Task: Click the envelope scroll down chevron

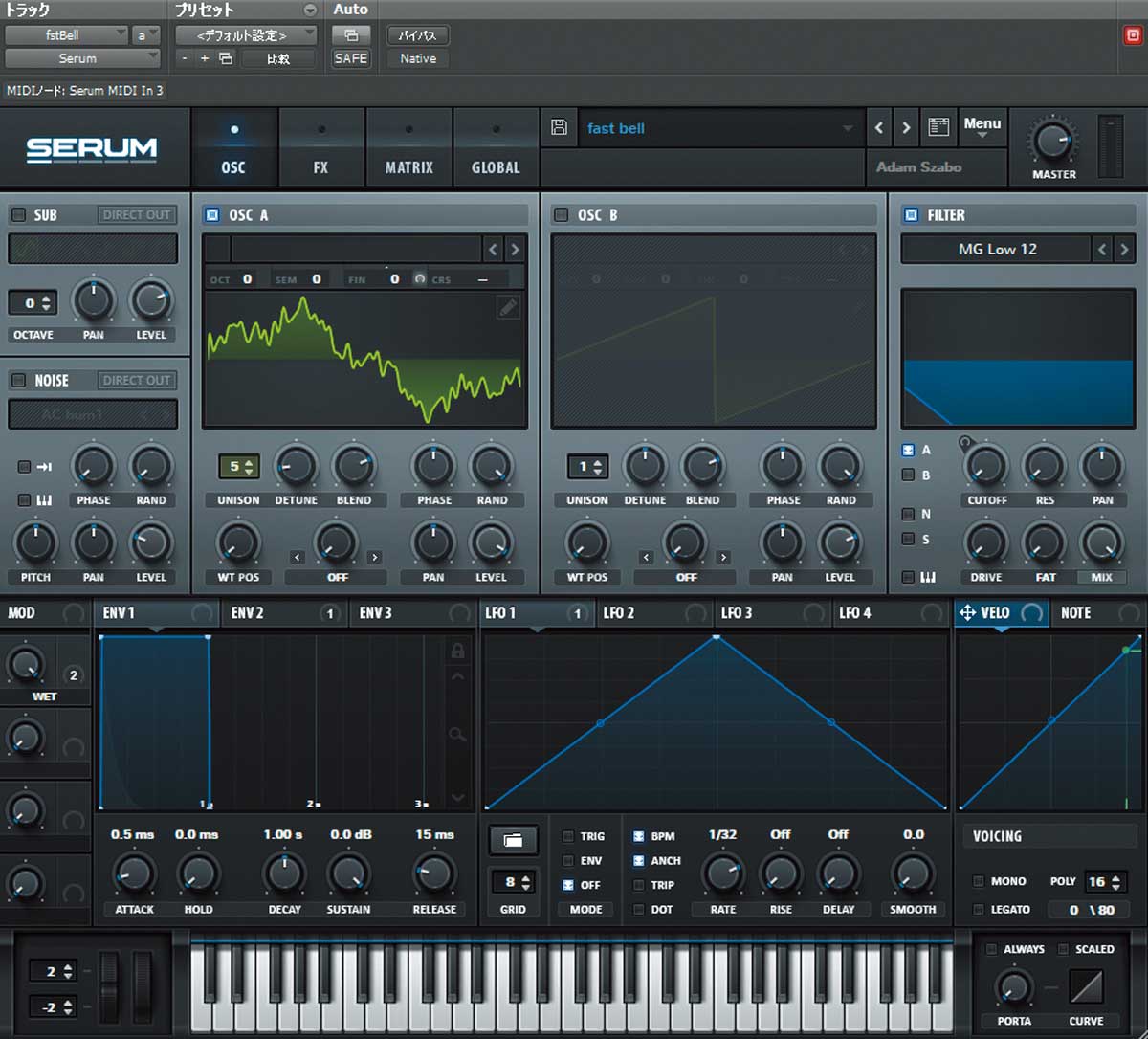Action: tap(457, 797)
